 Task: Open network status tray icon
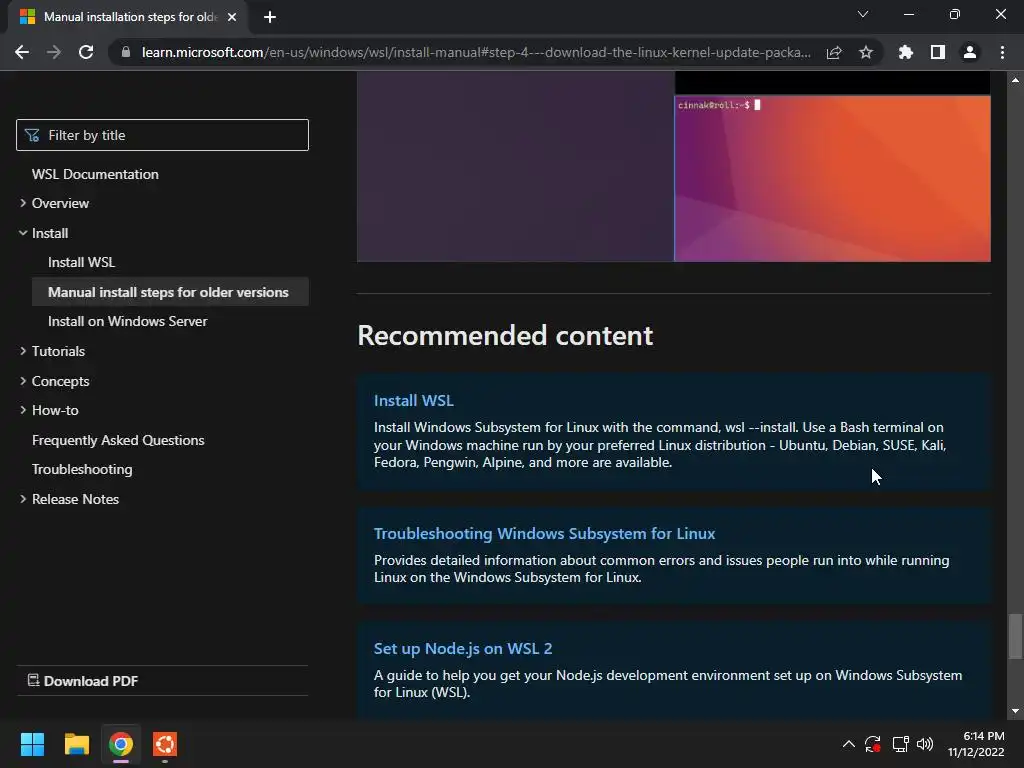pyautogui.click(x=901, y=744)
